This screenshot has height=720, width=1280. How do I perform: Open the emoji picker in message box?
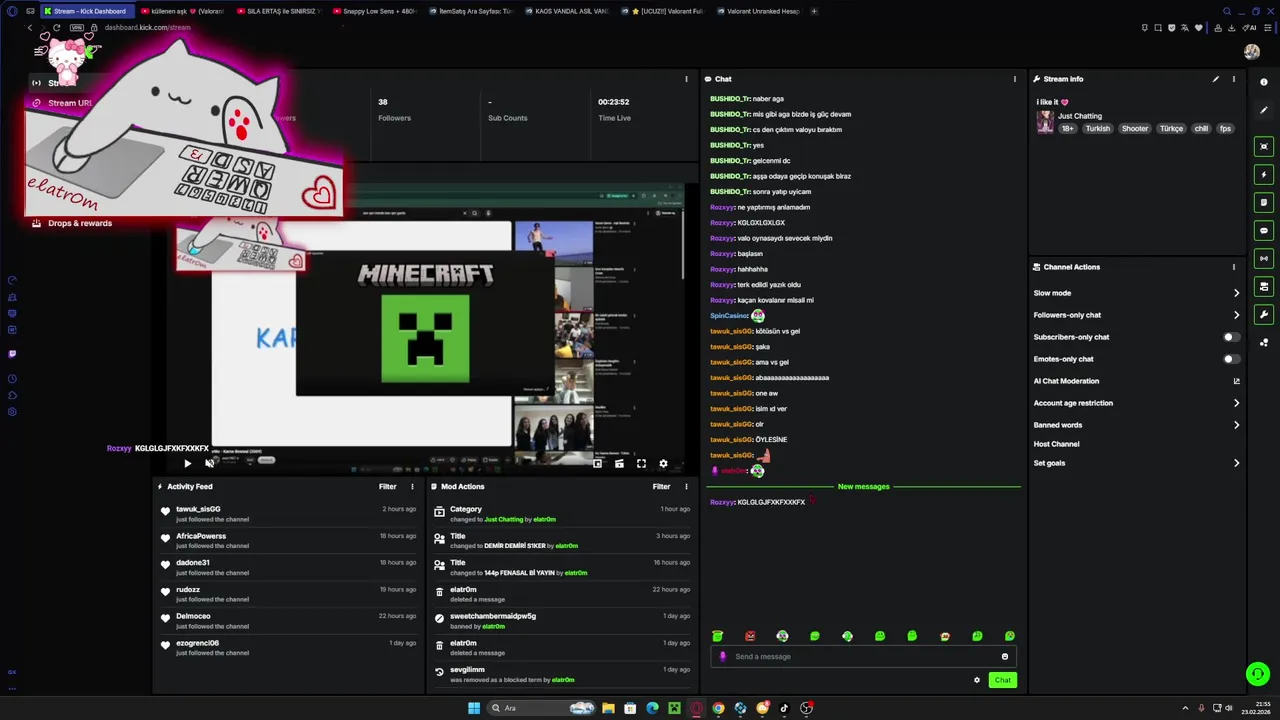1005,657
